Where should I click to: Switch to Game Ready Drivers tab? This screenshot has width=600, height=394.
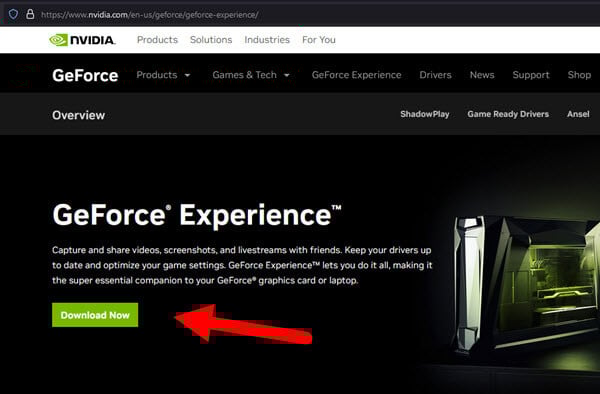coord(508,114)
